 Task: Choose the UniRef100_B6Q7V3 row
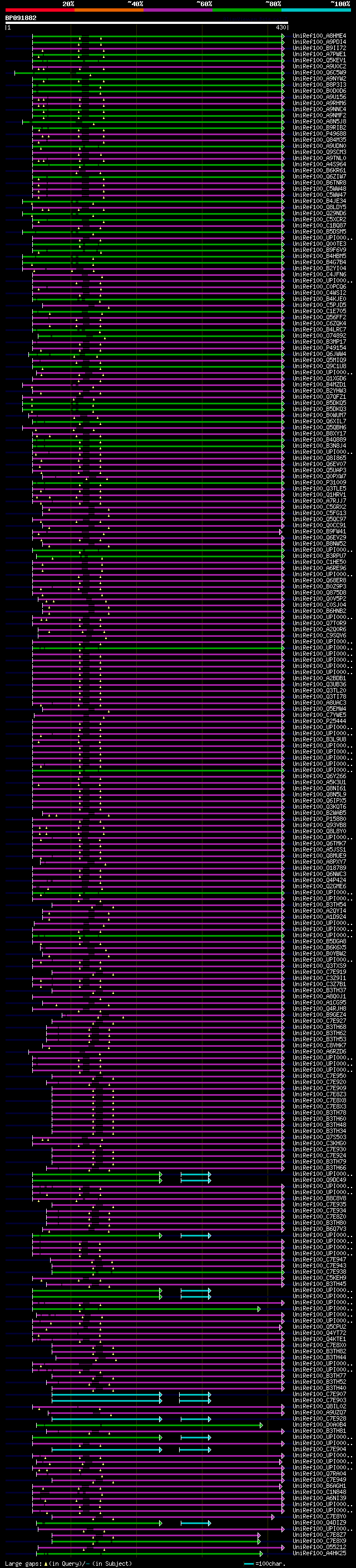pos(319,1228)
